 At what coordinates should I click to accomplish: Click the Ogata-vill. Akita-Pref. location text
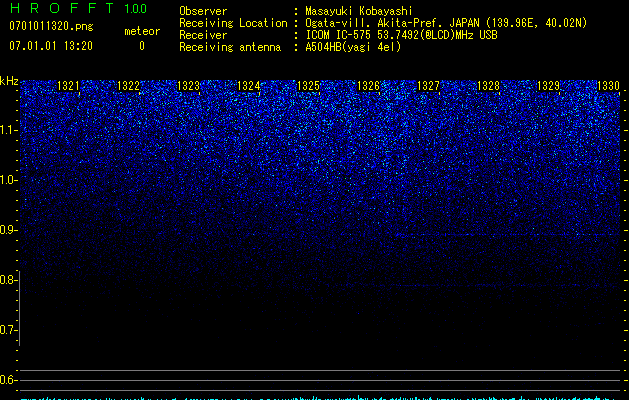point(446,23)
